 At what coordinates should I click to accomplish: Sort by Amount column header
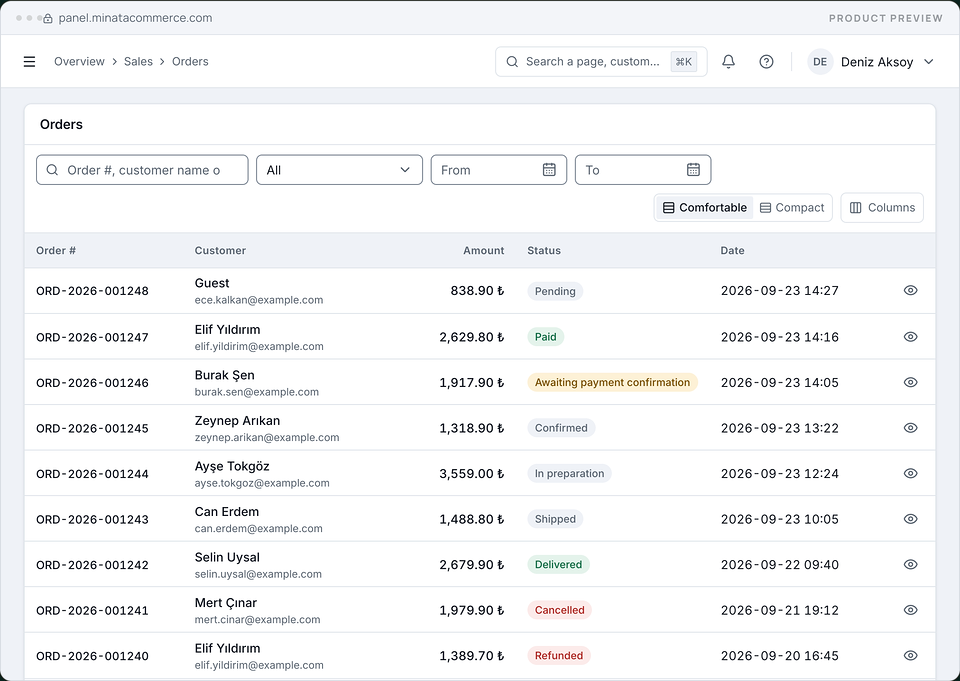pyautogui.click(x=483, y=250)
